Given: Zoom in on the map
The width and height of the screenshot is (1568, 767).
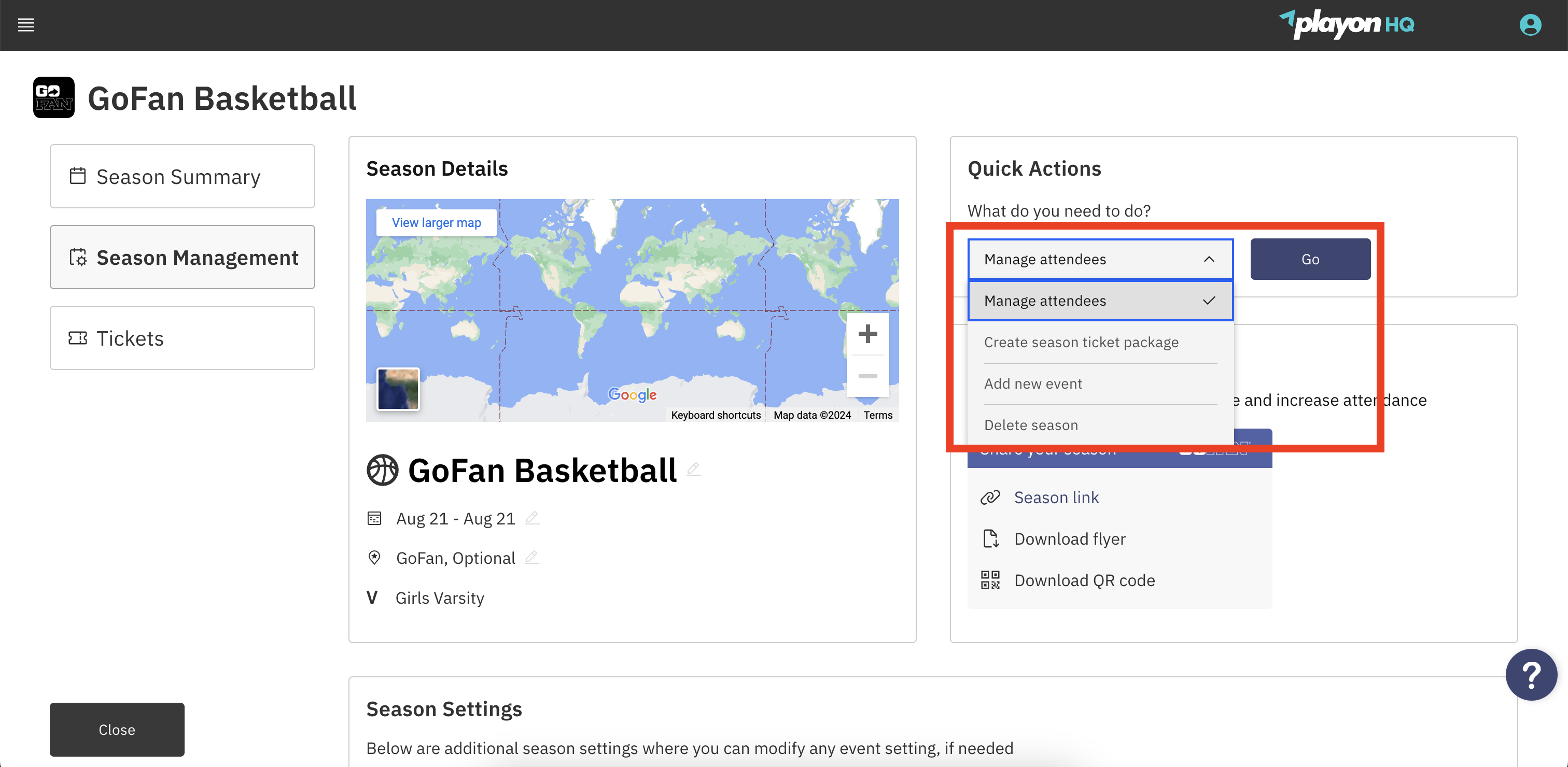Looking at the screenshot, I should (867, 334).
